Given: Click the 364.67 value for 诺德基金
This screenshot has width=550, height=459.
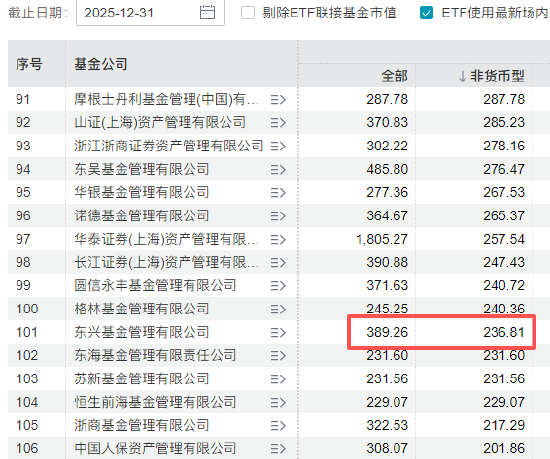Looking at the screenshot, I should [387, 216].
